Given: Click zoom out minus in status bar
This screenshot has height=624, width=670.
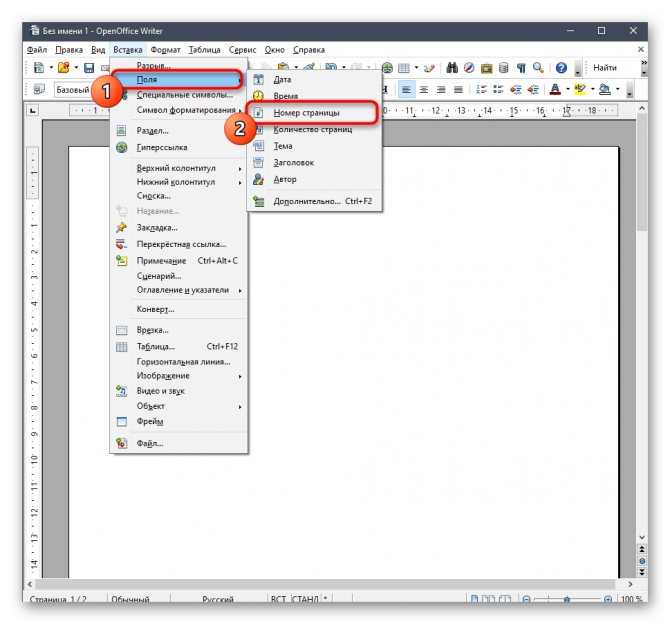Looking at the screenshot, I should point(527,599).
